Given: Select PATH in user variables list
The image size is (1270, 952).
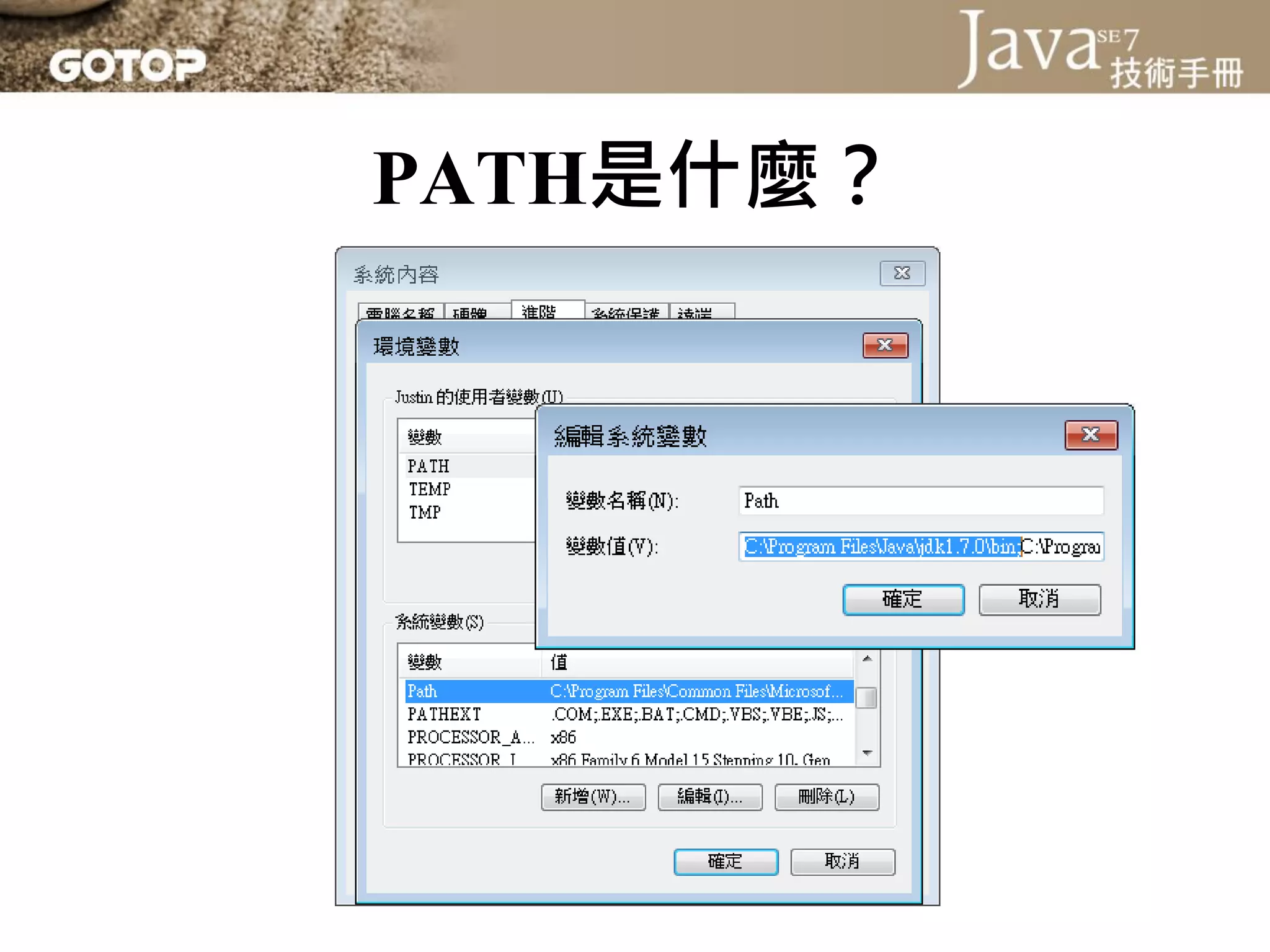Looking at the screenshot, I should point(470,466).
